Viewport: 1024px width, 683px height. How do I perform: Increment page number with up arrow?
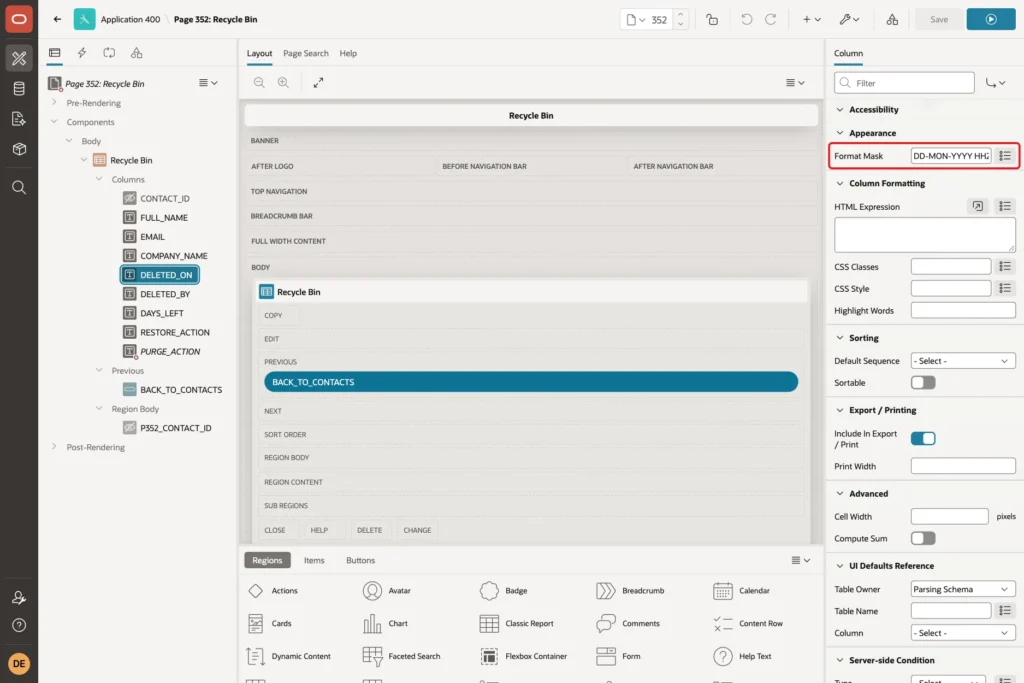(x=680, y=14)
